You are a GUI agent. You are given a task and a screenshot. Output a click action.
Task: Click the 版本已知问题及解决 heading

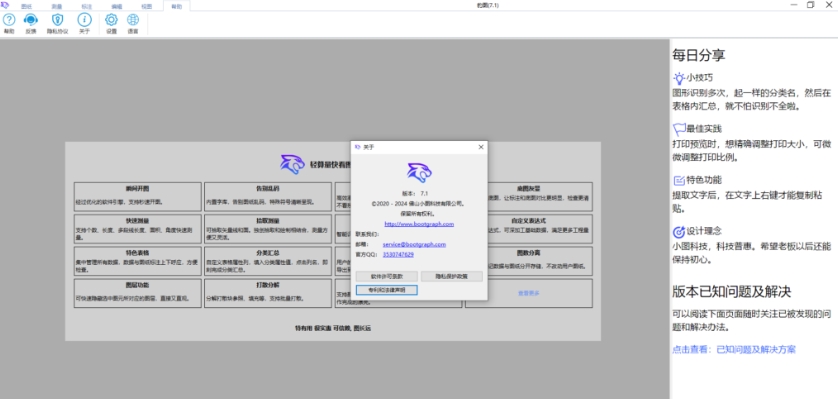732,292
